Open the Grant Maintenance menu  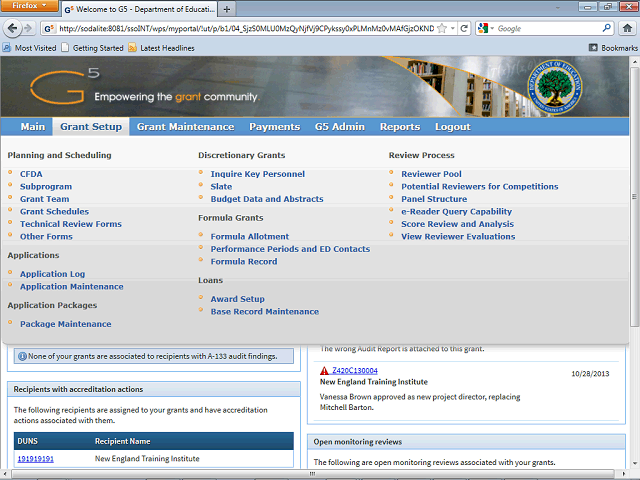(x=185, y=127)
